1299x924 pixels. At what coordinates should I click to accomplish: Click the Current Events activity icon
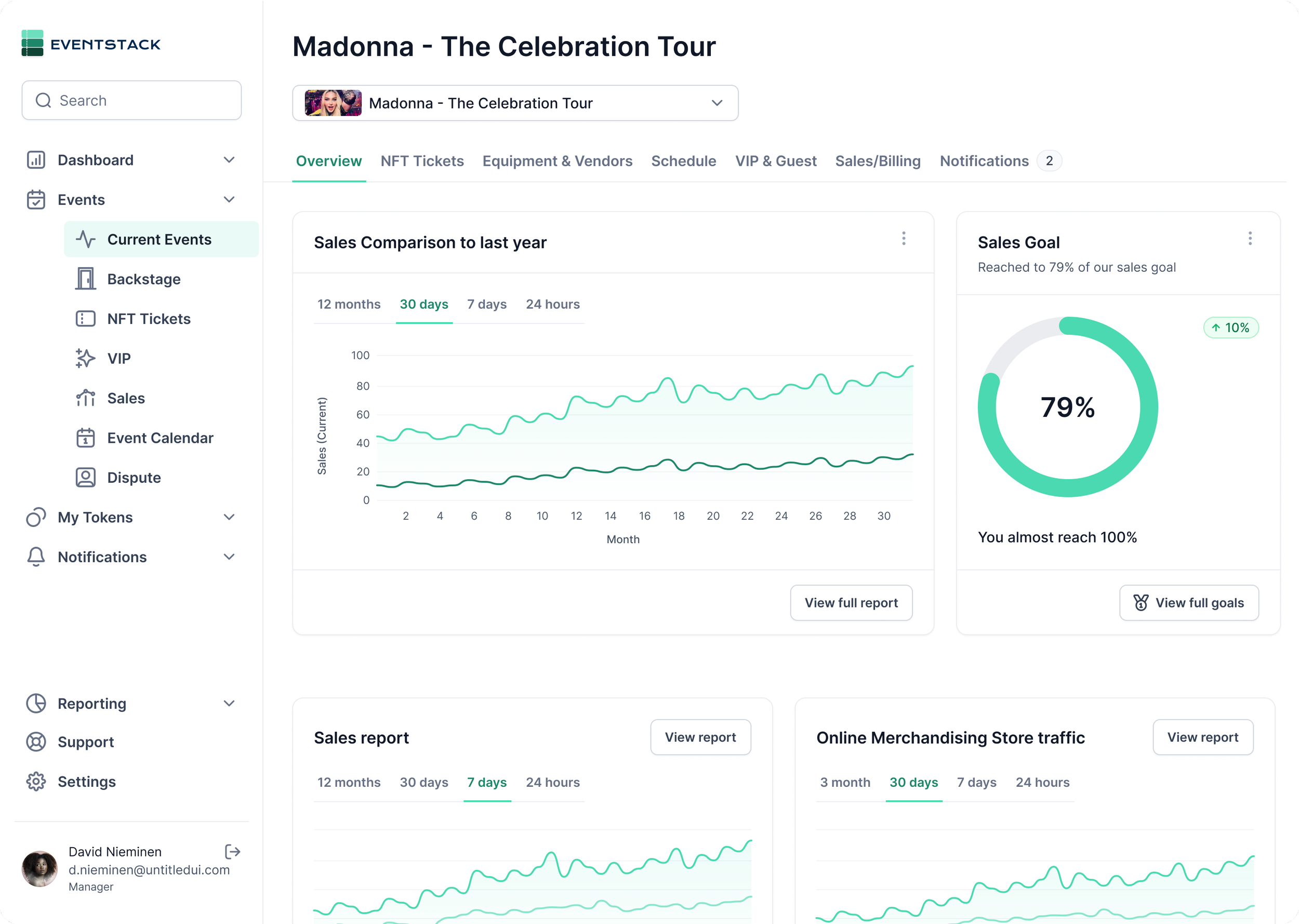coord(86,240)
